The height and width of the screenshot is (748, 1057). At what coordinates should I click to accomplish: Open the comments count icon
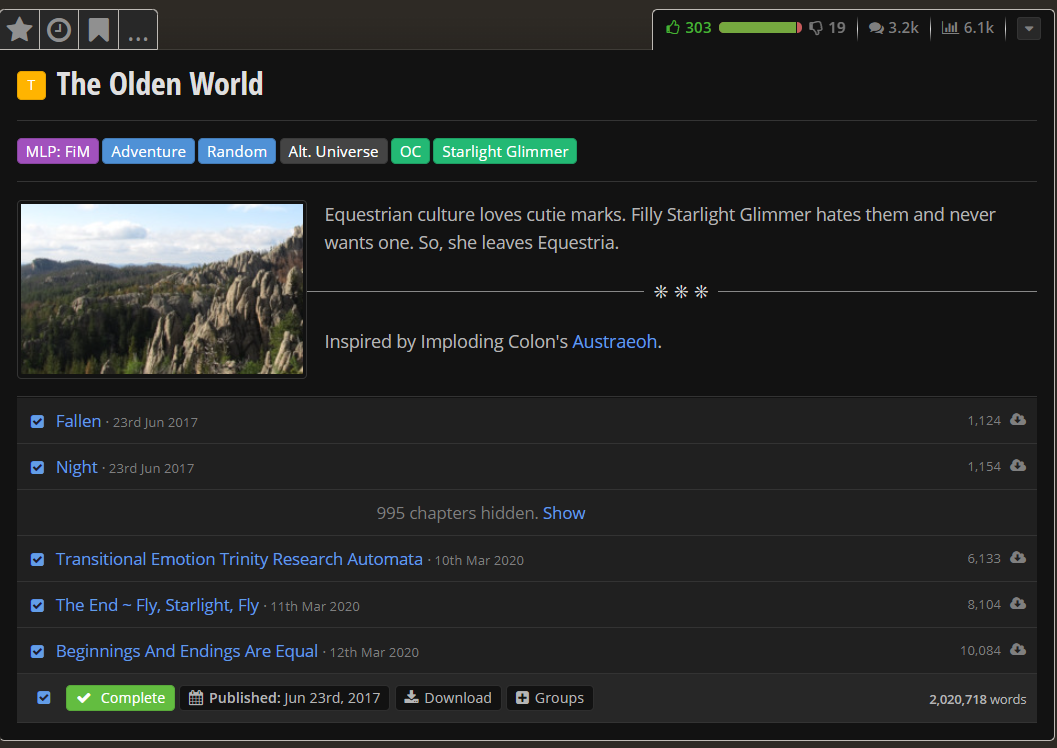pyautogui.click(x=876, y=28)
